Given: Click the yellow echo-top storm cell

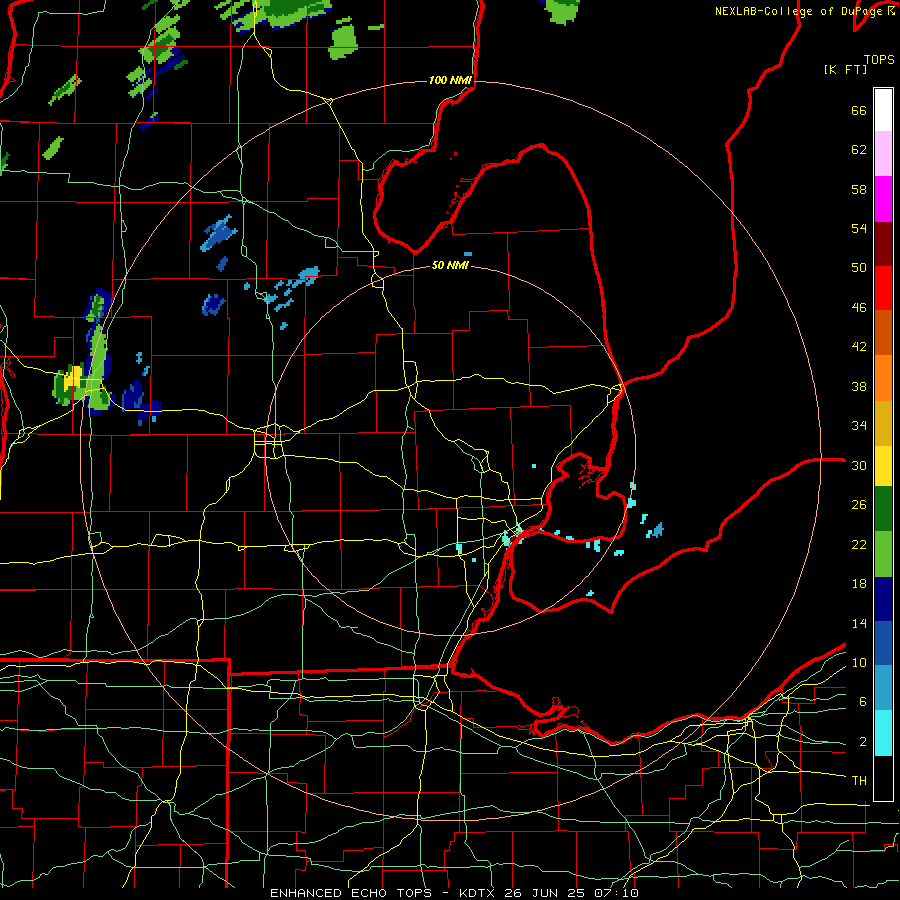Looking at the screenshot, I should coord(73,379).
